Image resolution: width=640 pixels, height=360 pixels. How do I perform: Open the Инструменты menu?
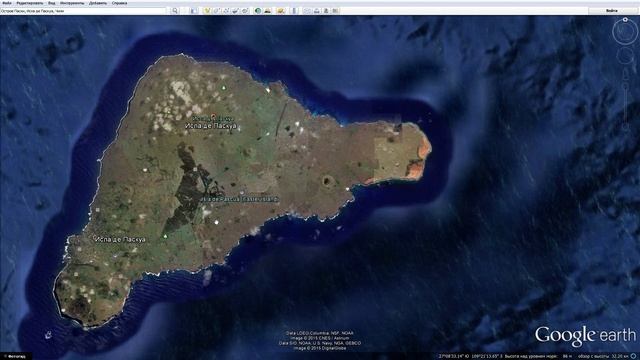72,3
